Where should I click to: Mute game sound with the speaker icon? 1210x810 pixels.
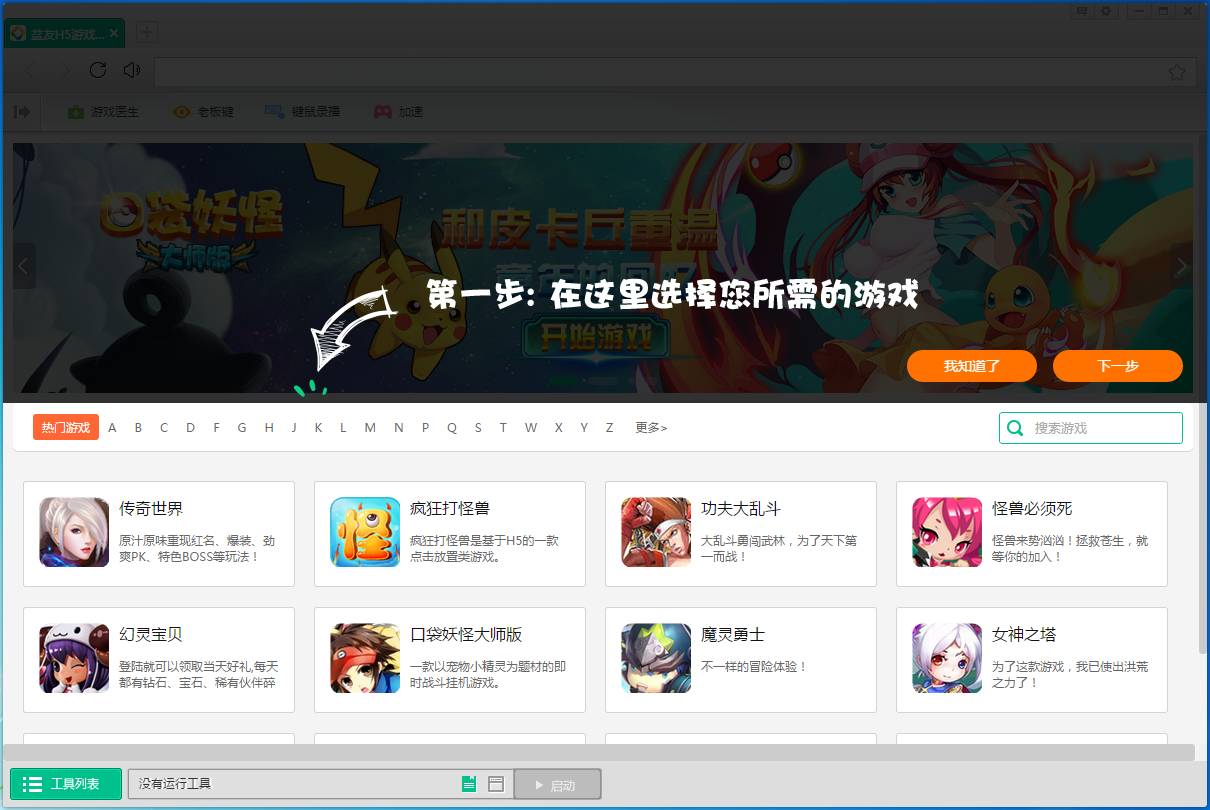click(x=131, y=70)
